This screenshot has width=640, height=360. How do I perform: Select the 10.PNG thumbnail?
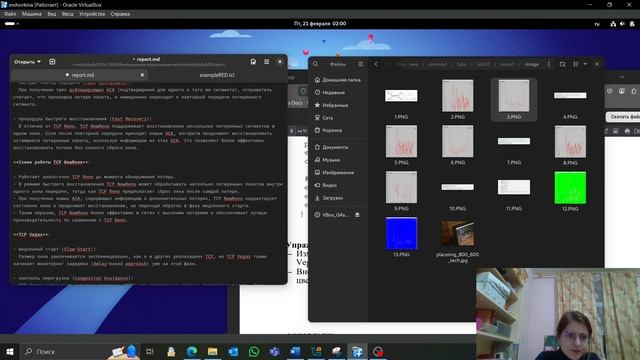click(x=458, y=187)
